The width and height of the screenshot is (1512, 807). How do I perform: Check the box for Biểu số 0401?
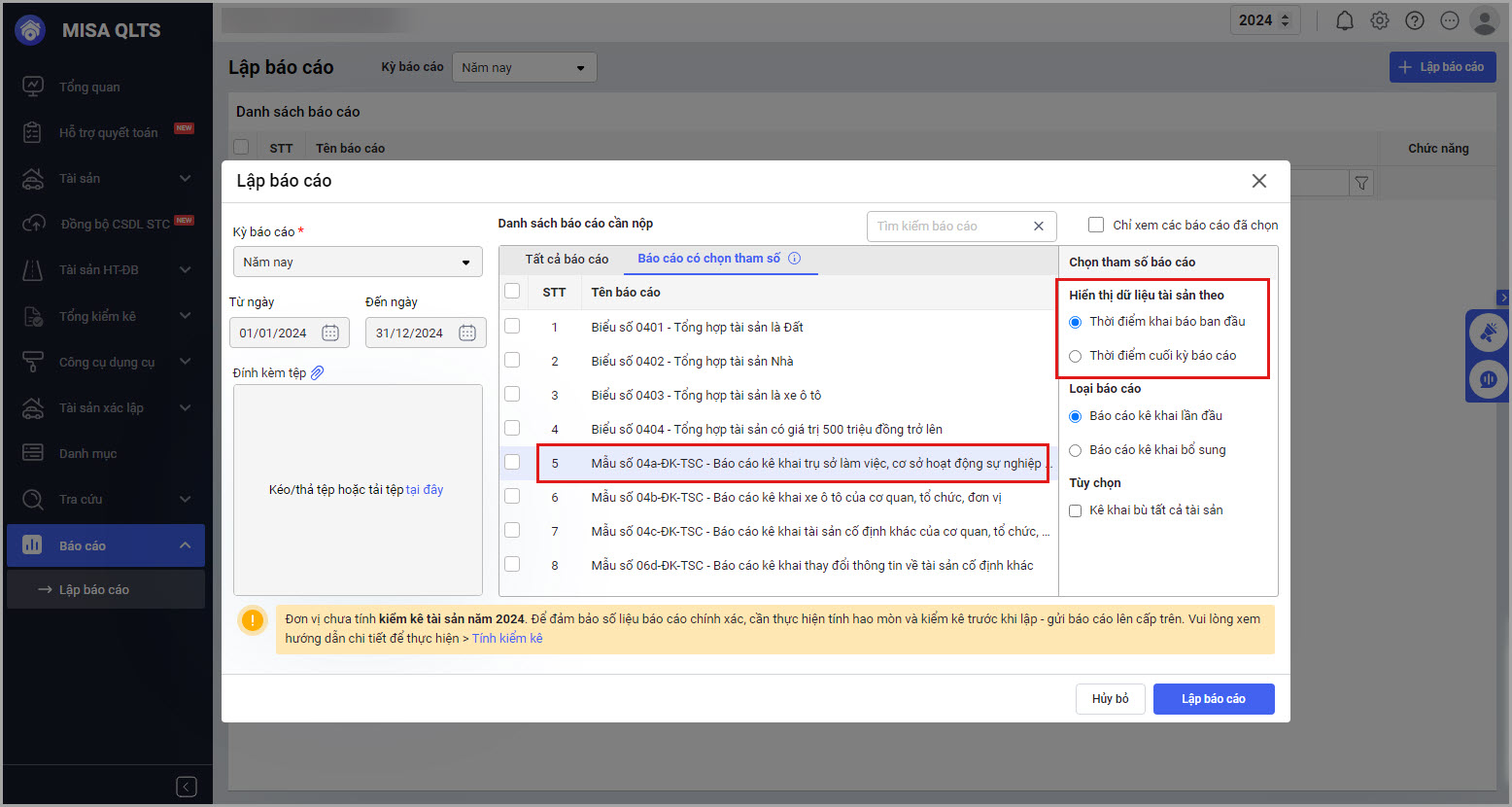tap(512, 327)
